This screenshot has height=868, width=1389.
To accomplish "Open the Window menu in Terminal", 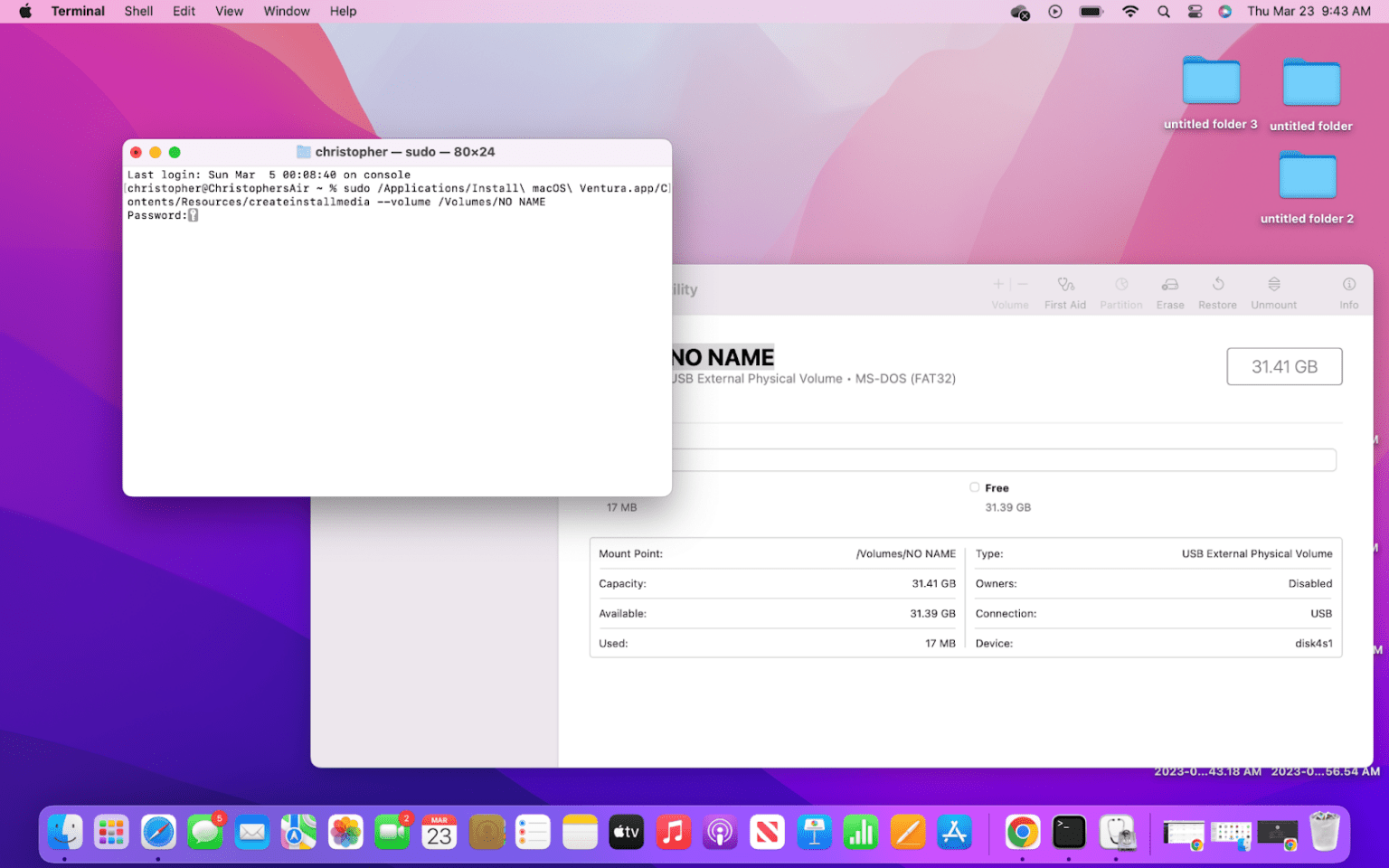I will pyautogui.click(x=287, y=11).
